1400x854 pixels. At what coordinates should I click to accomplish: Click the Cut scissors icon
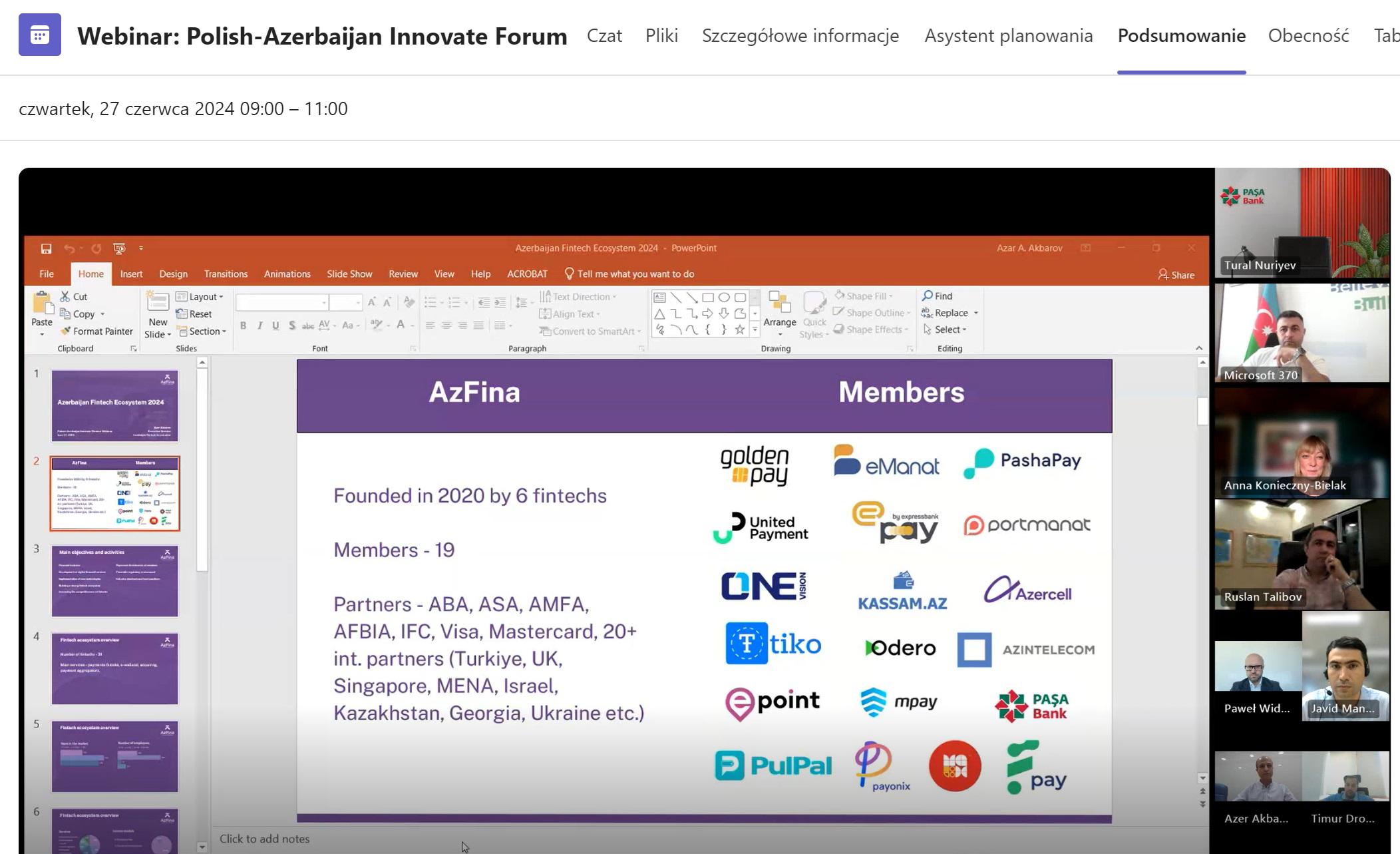point(65,296)
